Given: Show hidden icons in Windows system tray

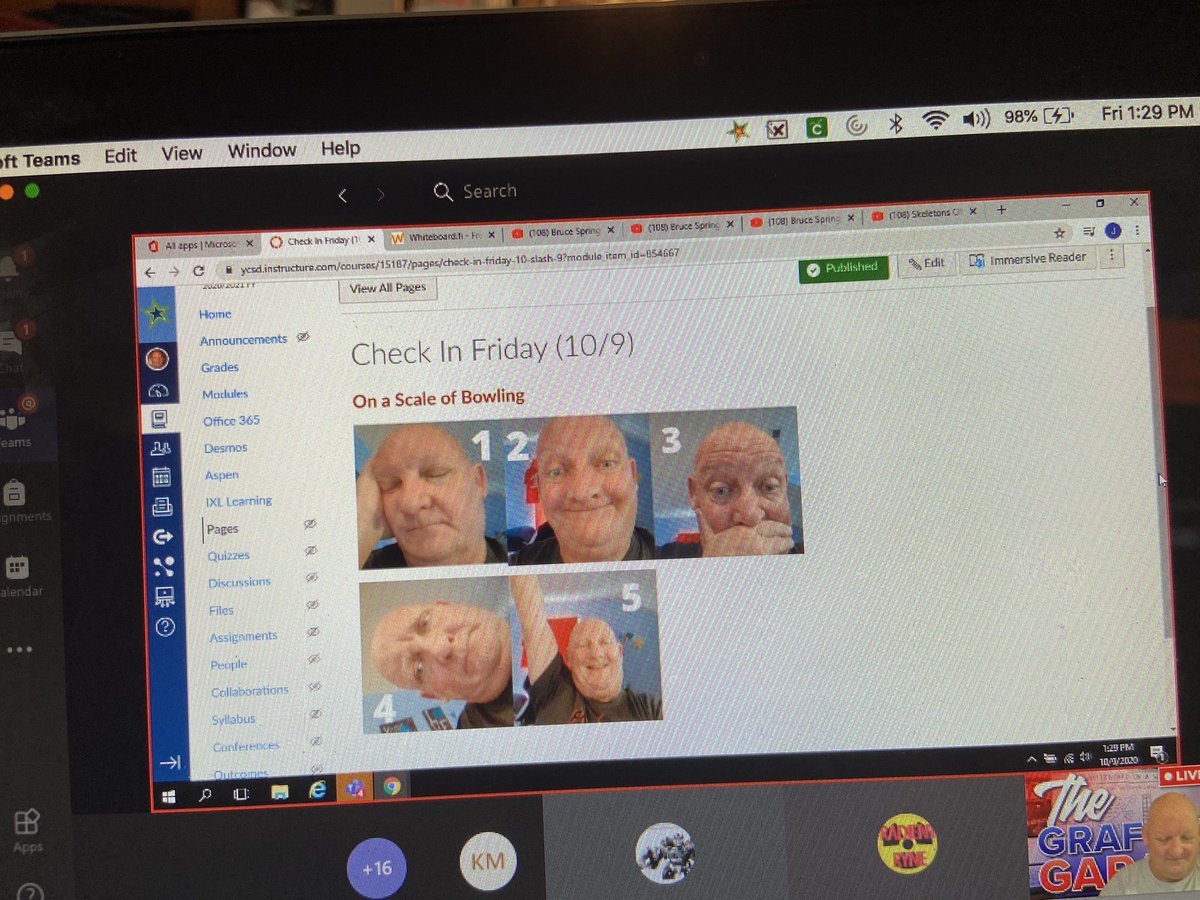Looking at the screenshot, I should 1030,759.
